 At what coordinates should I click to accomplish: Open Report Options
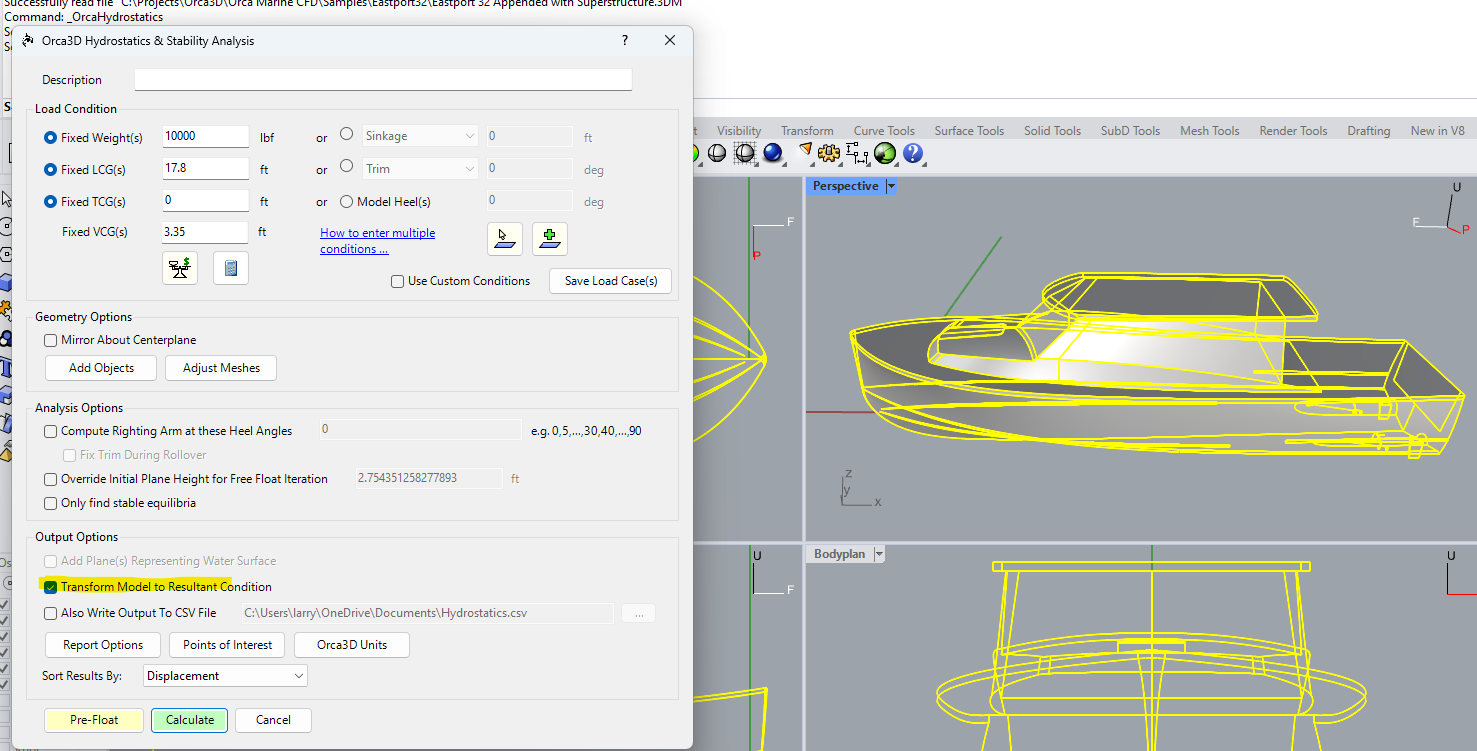coord(103,645)
